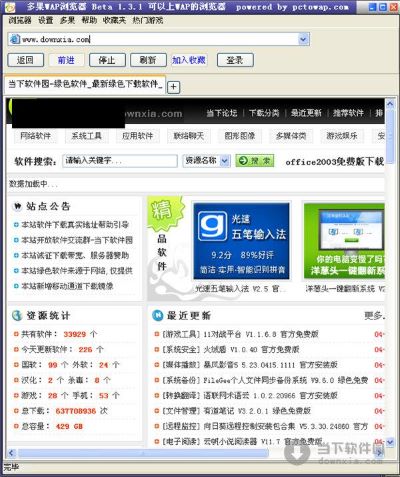This screenshot has height=477, width=400.
Task: Click the 请输入关键字 search field
Action: click(120, 161)
